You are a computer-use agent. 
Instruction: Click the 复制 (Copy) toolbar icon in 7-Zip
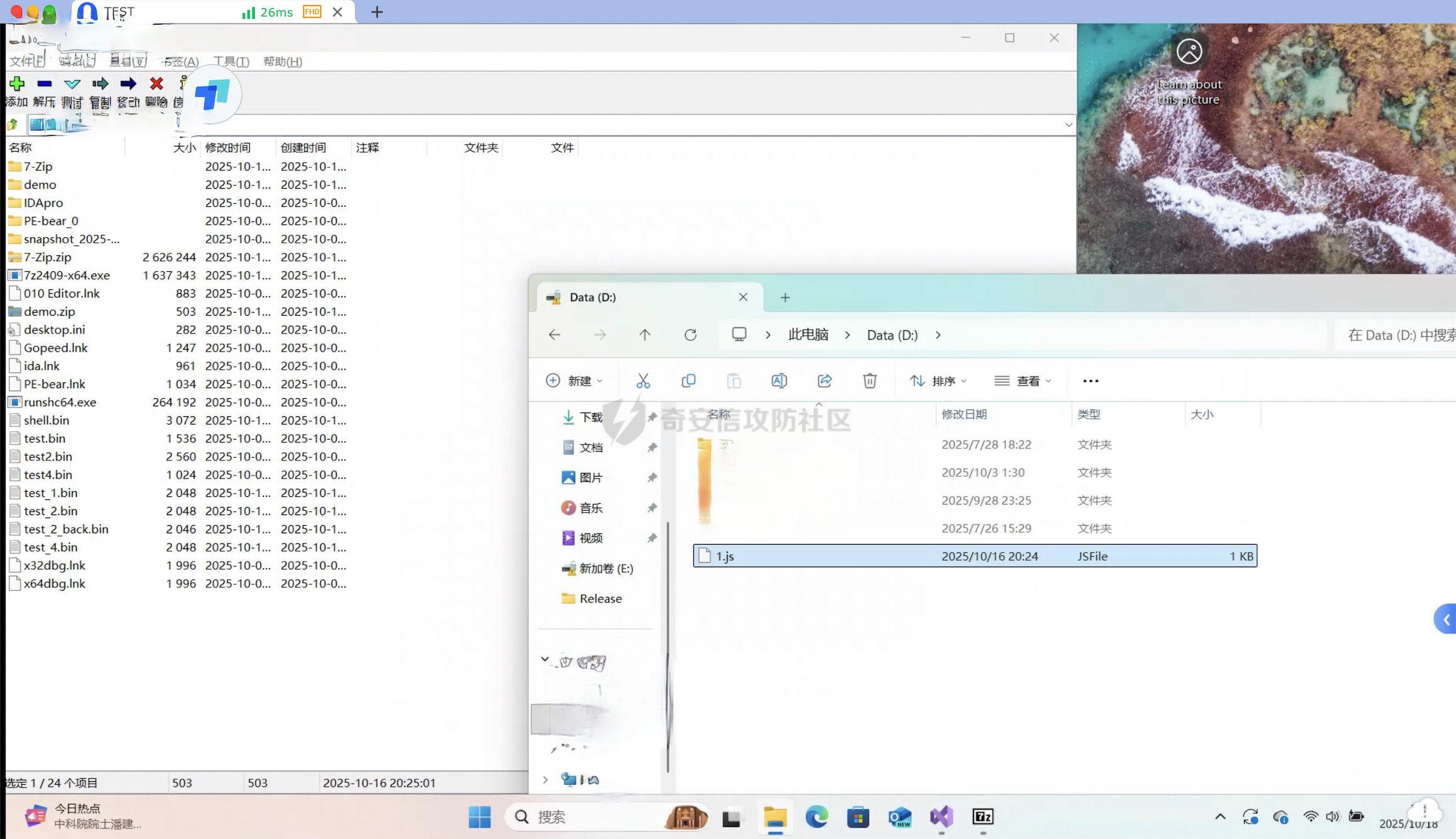point(100,84)
